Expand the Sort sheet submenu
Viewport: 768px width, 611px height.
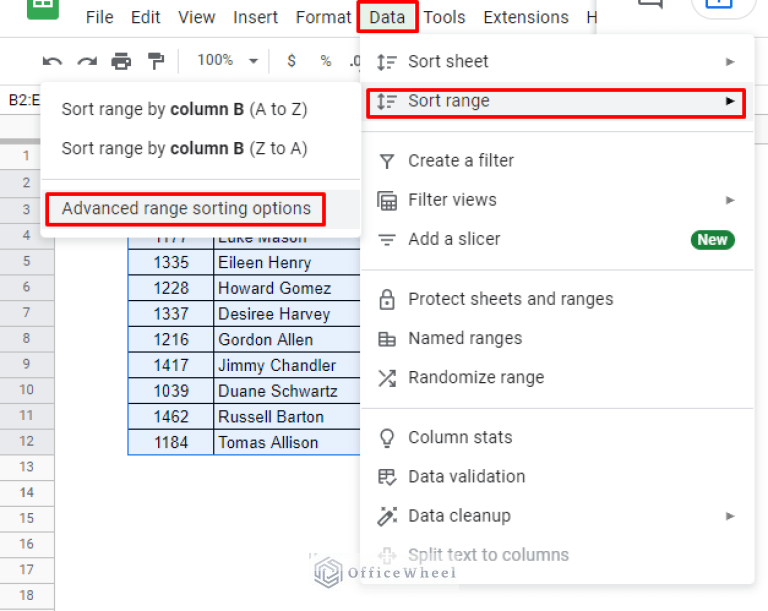(x=557, y=61)
